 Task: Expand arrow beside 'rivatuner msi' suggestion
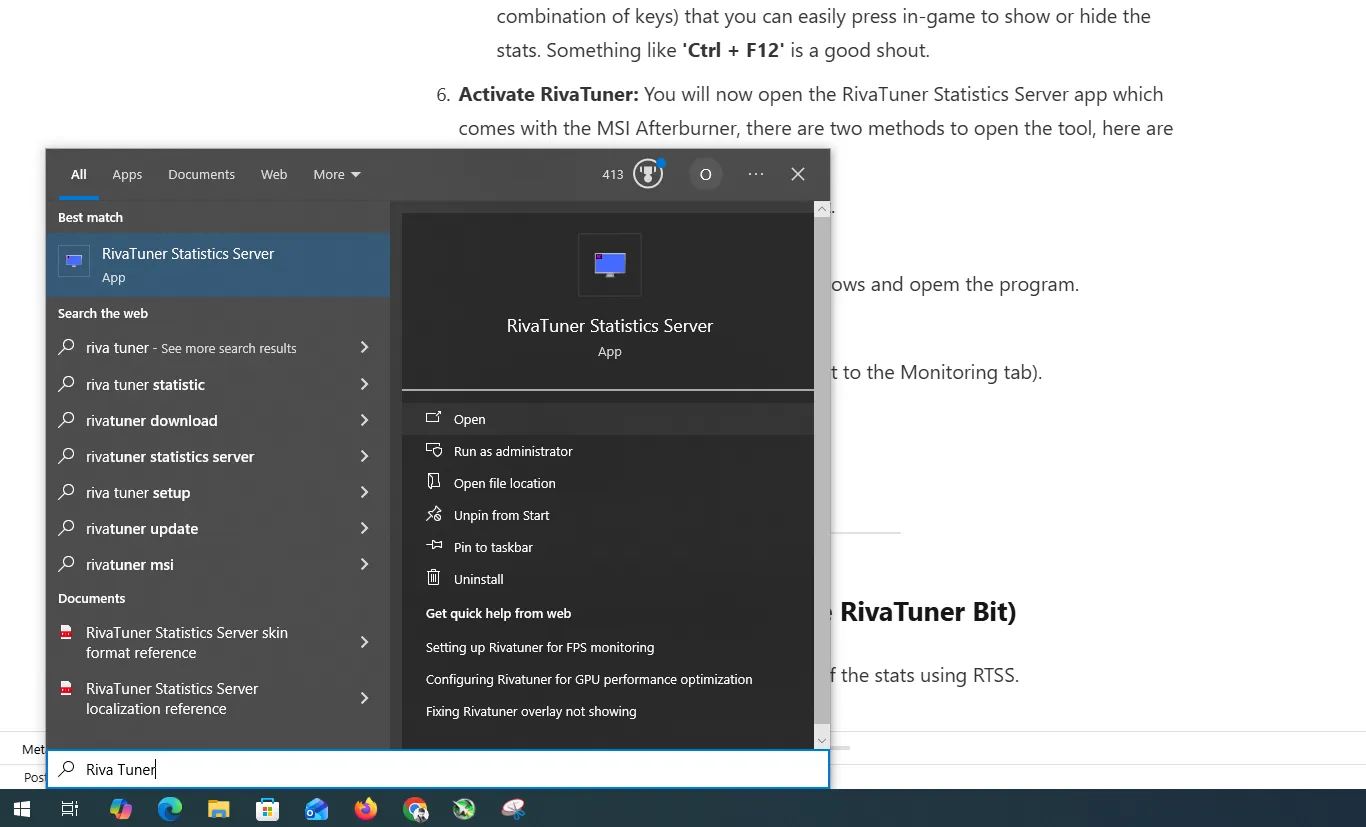364,565
